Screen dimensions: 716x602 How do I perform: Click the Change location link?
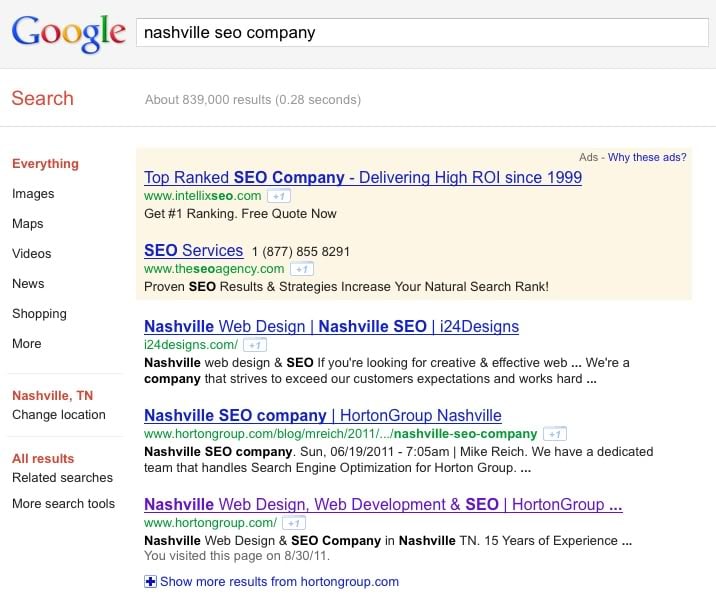tap(58, 415)
